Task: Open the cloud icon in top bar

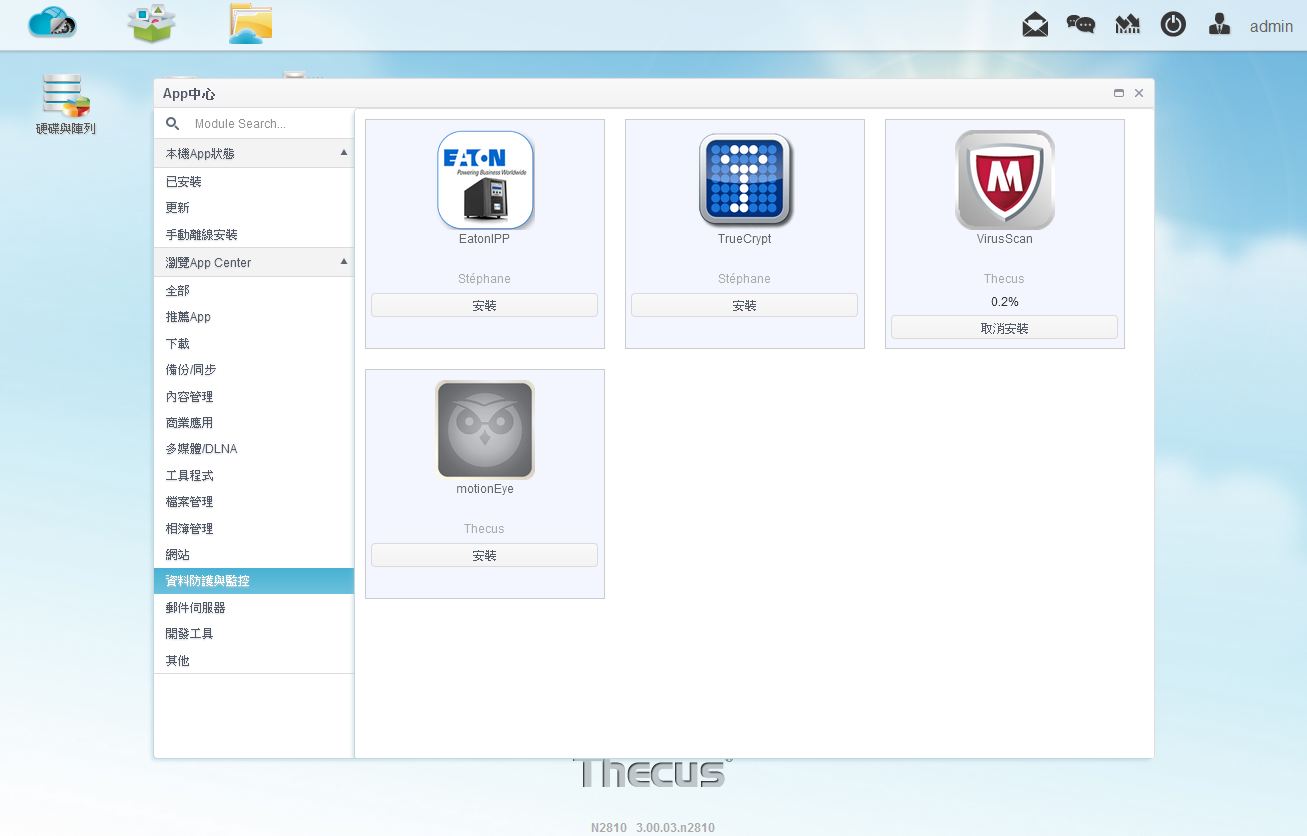Action: tap(52, 22)
